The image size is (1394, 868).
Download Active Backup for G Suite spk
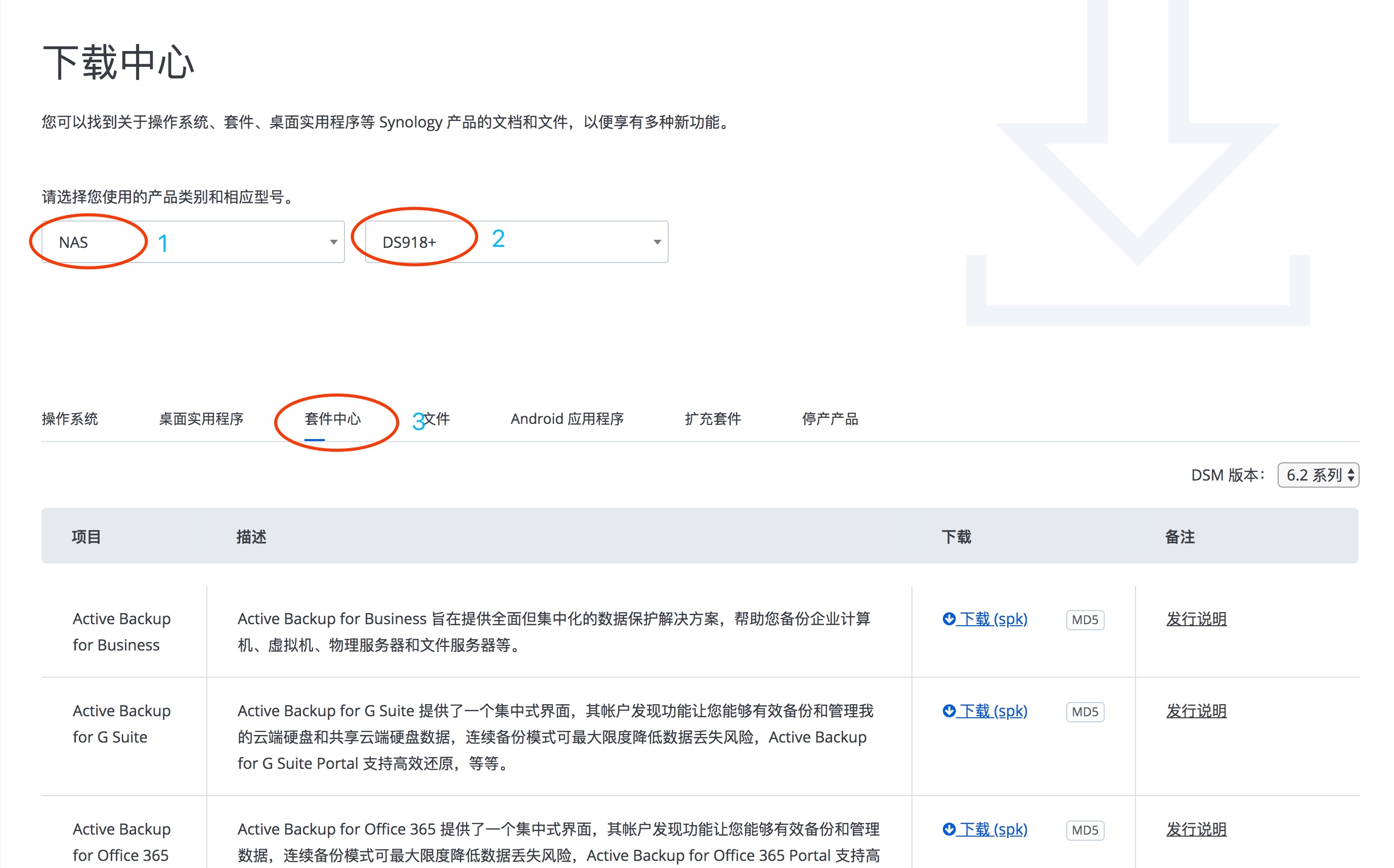985,711
